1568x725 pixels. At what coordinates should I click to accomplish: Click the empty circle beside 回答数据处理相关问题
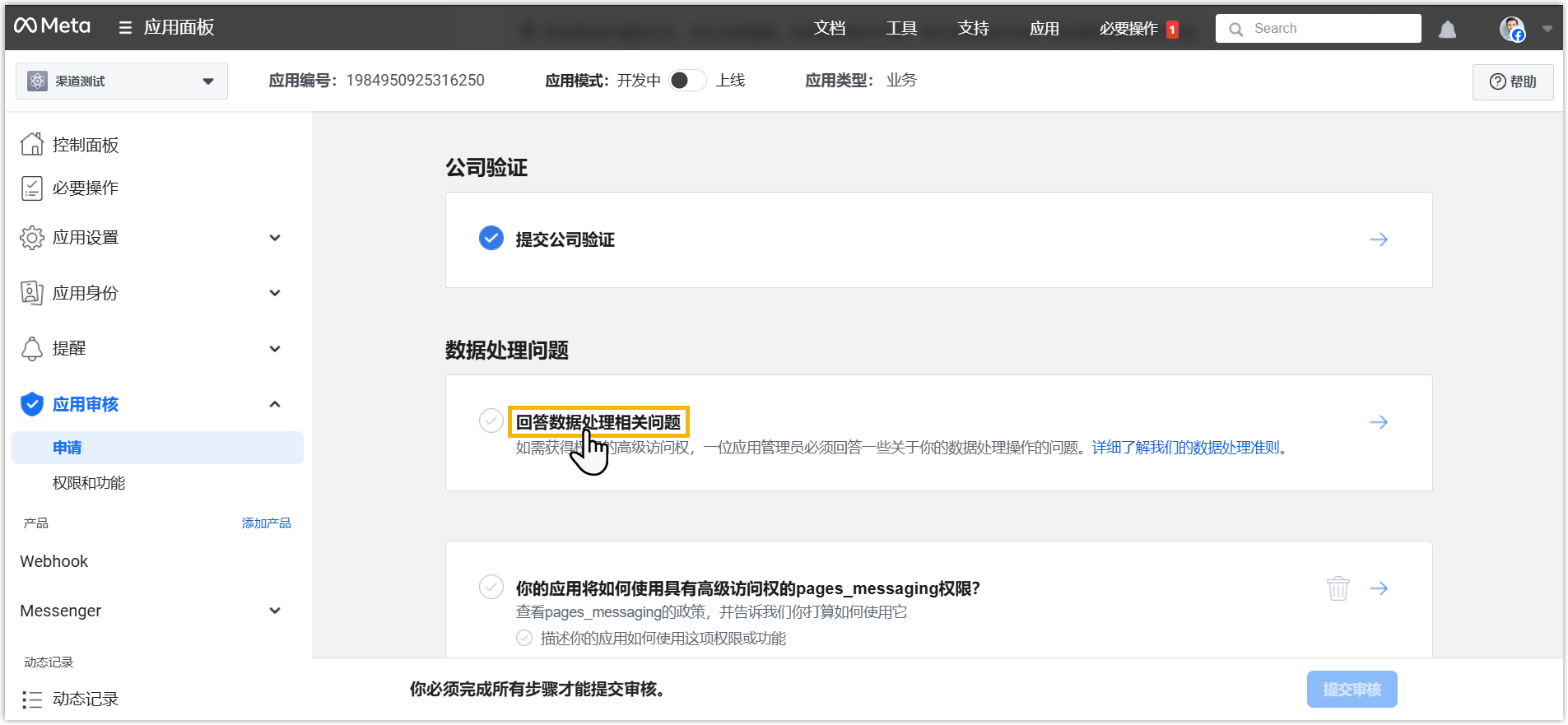tap(491, 421)
